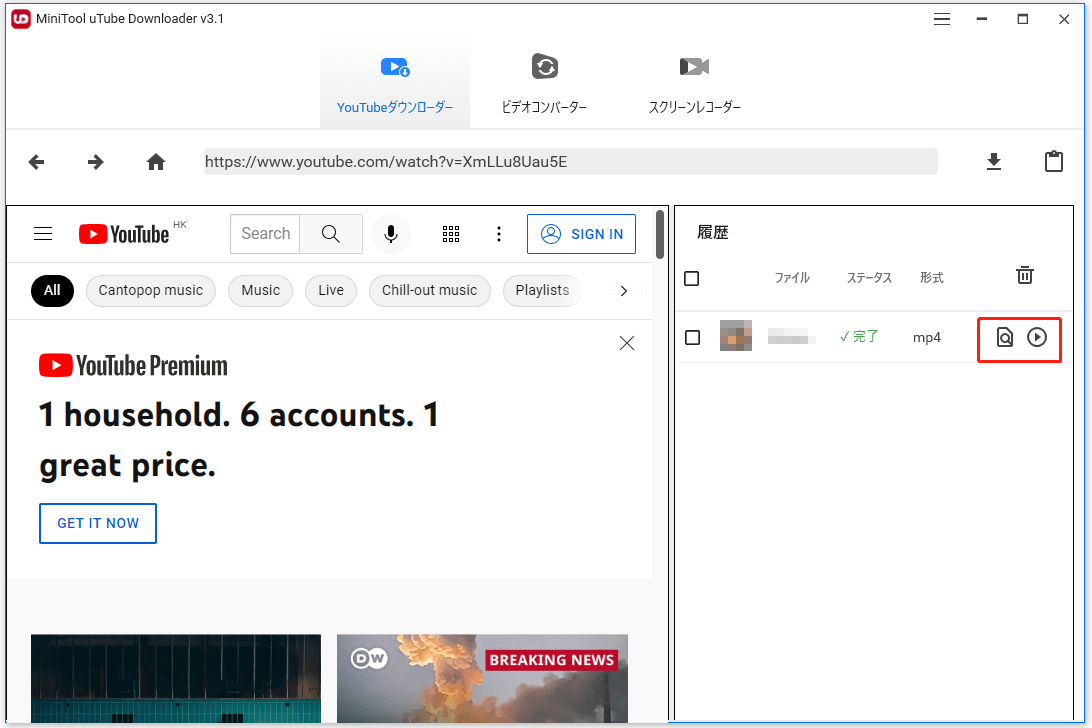
Task: Click the URL address field
Action: 570,162
